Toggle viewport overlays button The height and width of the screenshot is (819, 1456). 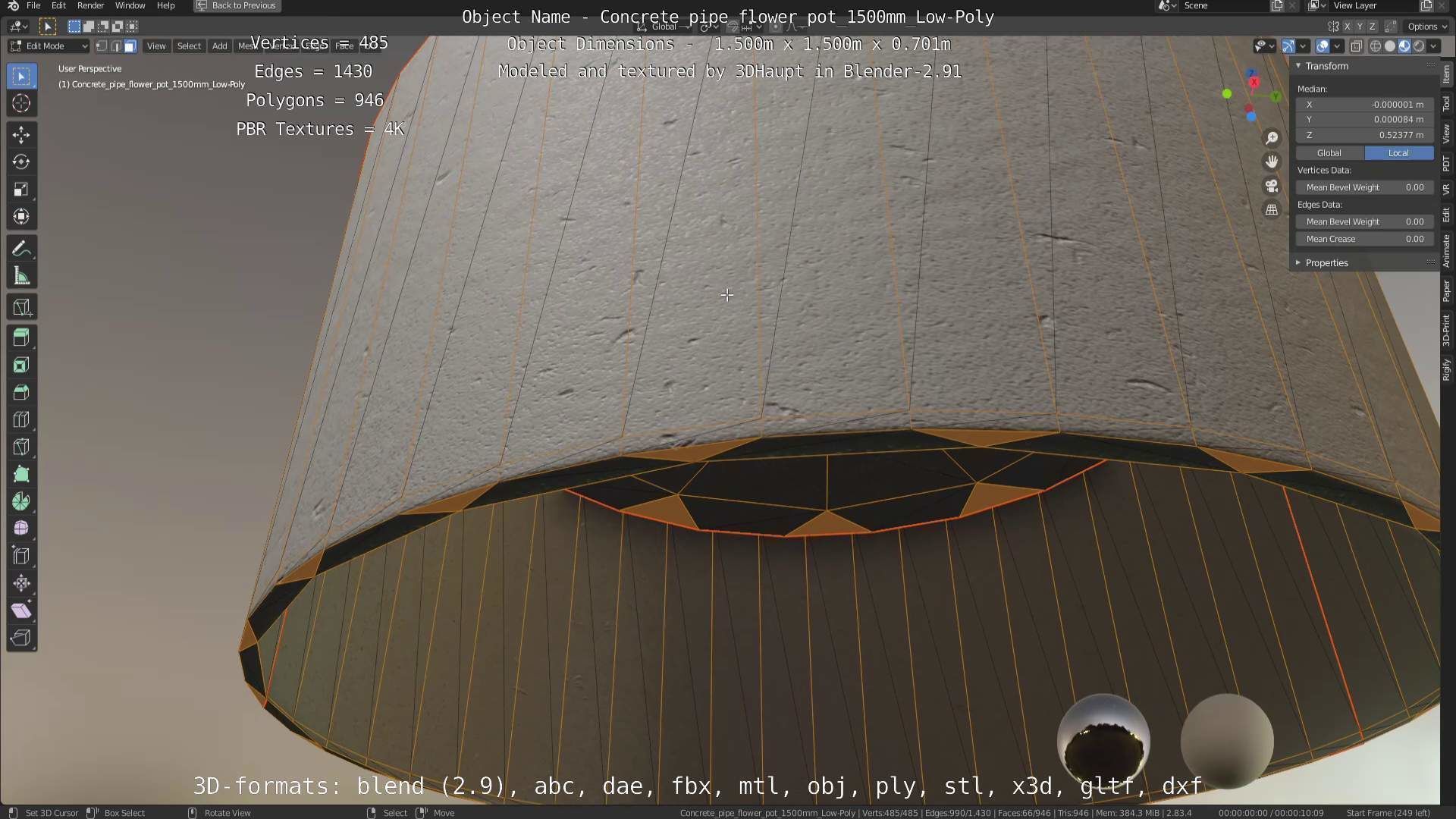point(1323,46)
